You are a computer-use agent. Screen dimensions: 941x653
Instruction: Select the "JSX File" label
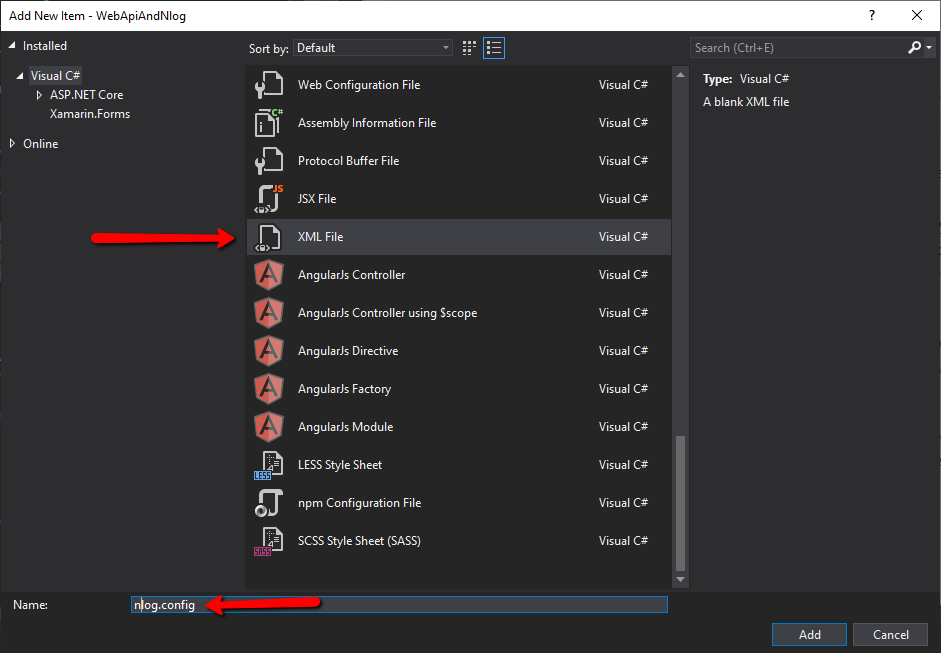coord(317,199)
